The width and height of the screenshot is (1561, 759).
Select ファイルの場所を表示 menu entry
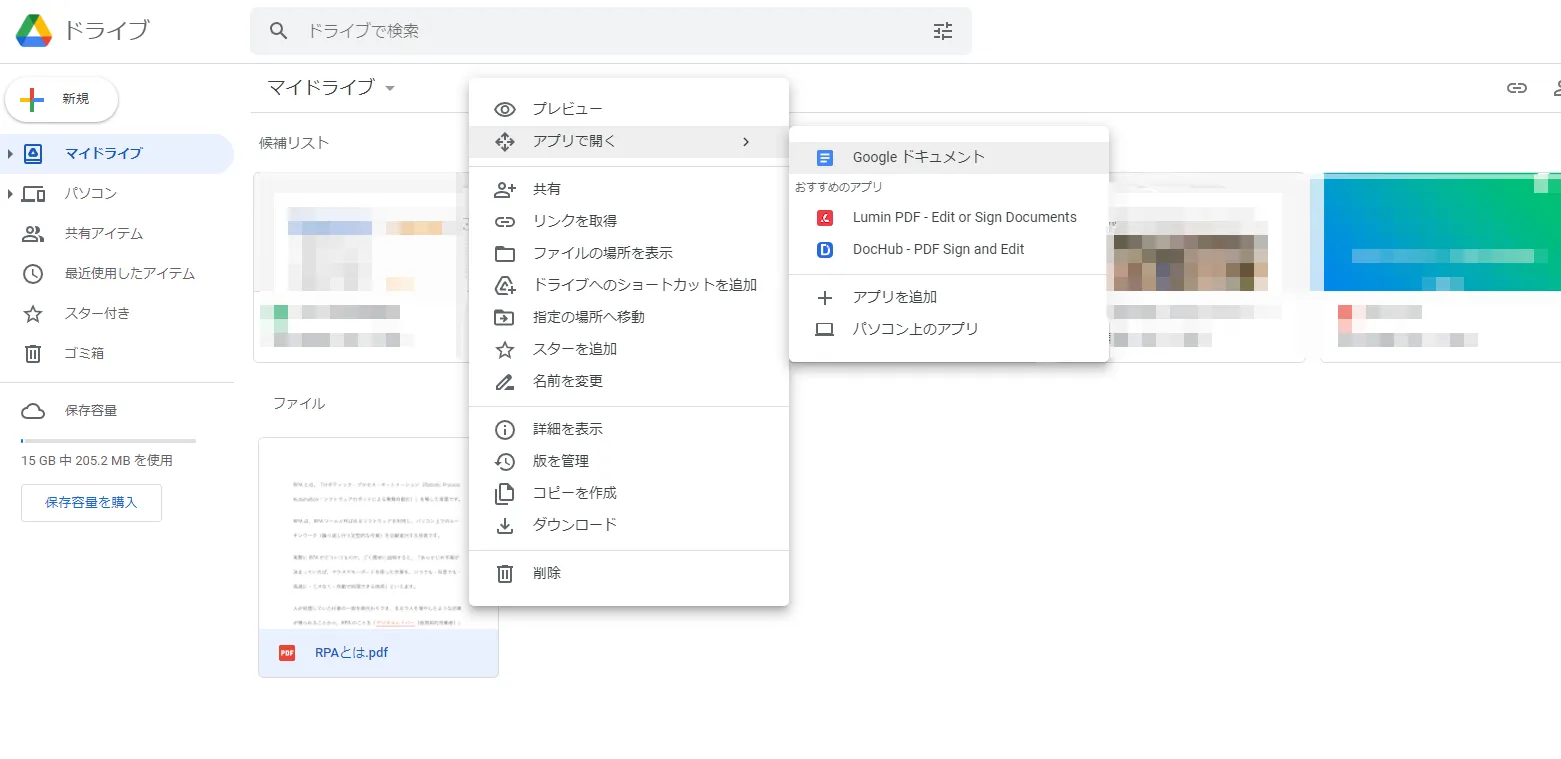click(629, 253)
